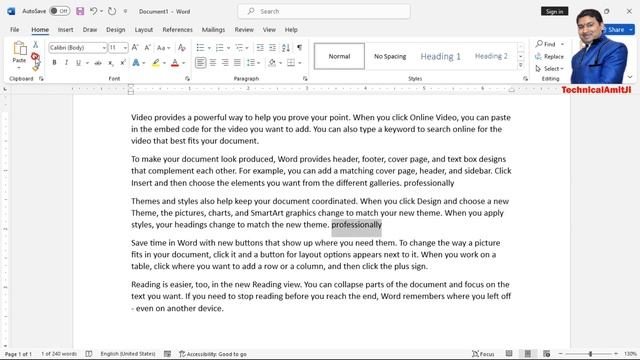The height and width of the screenshot is (360, 640).
Task: Toggle Show/Hide paragraph marks
Action: pyautogui.click(x=300, y=48)
